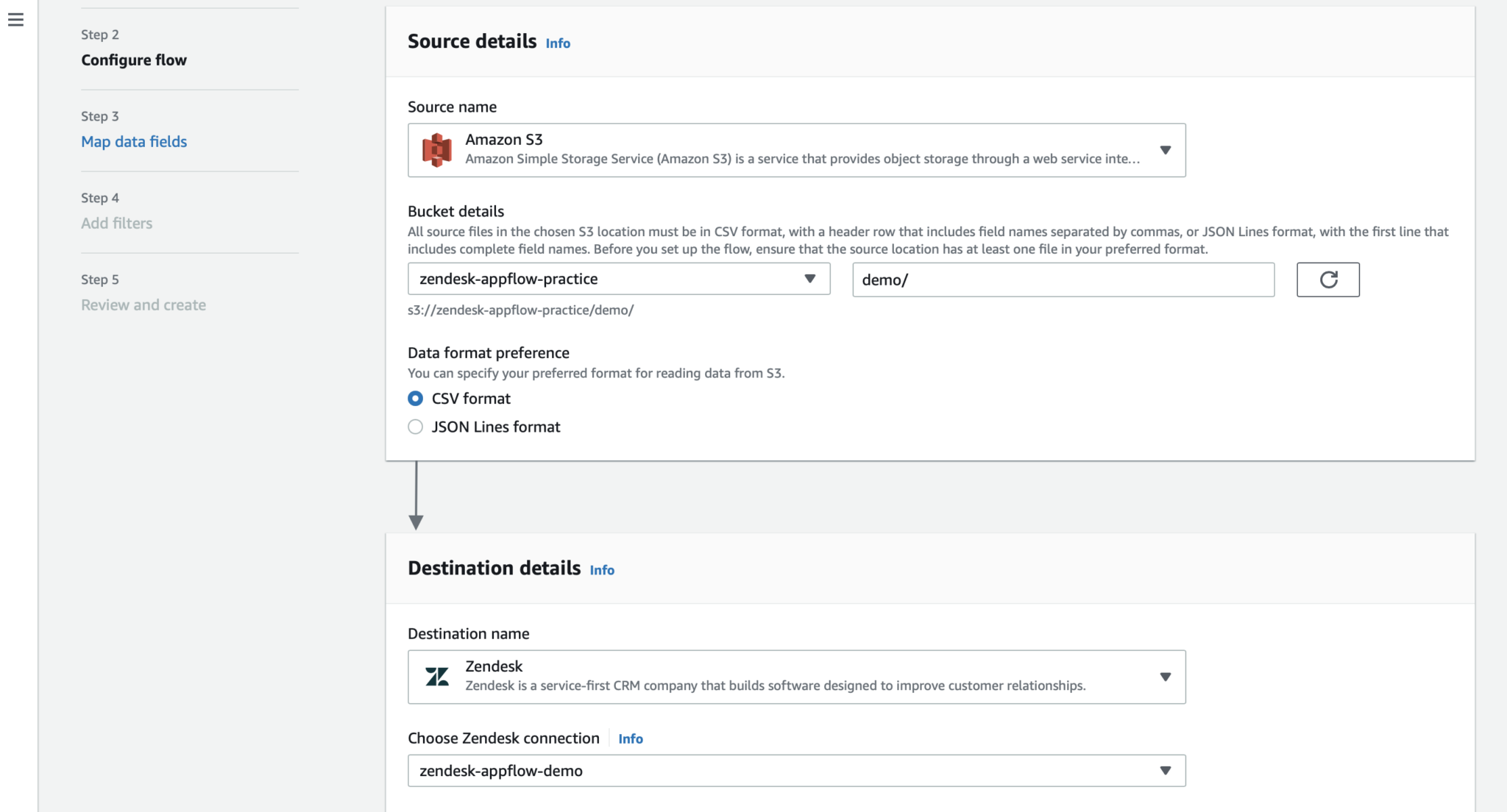1507x812 pixels.
Task: Navigate to the Map data fields step
Action: (x=134, y=141)
